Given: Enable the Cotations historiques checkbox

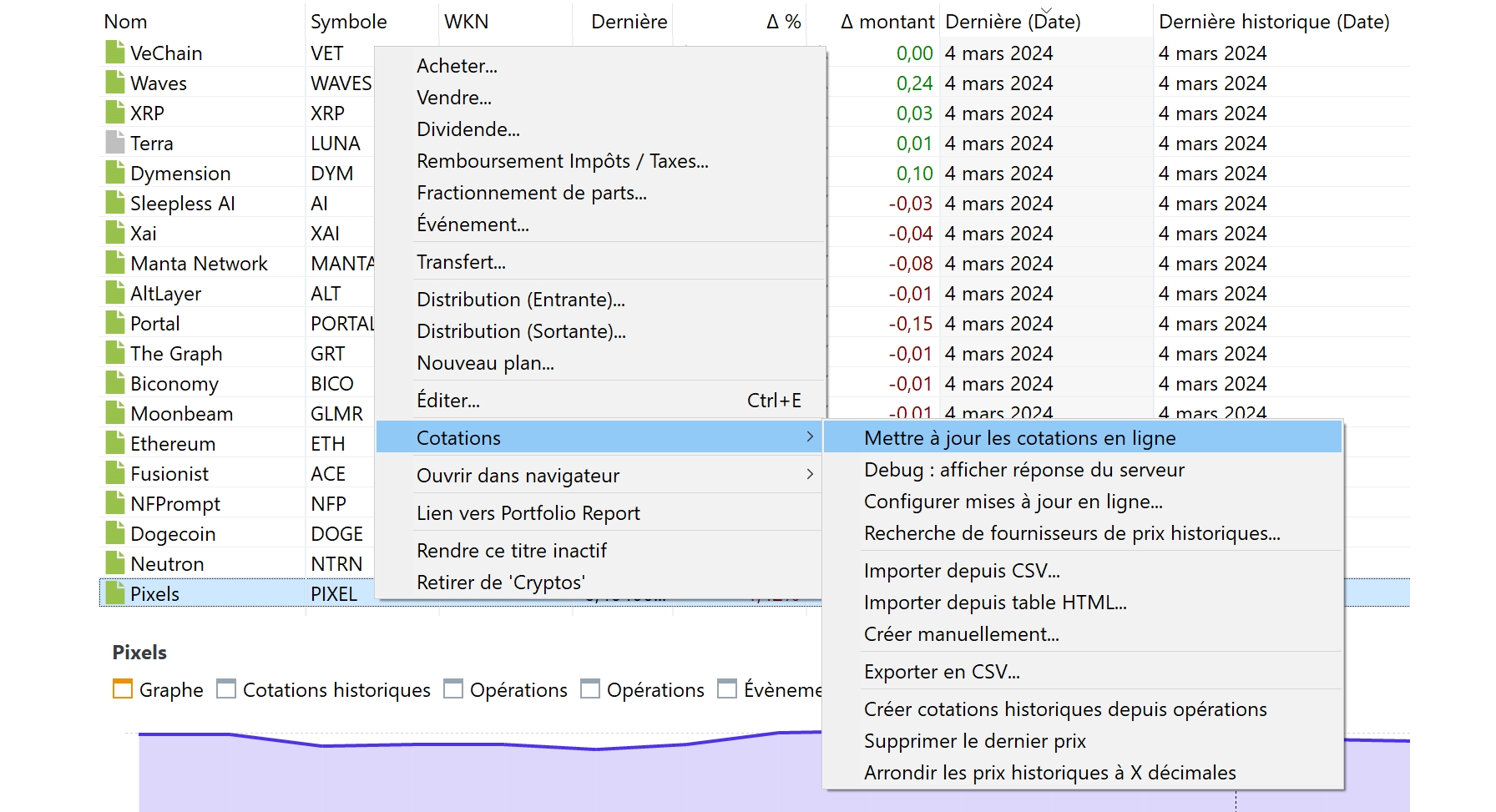Looking at the screenshot, I should coord(226,689).
